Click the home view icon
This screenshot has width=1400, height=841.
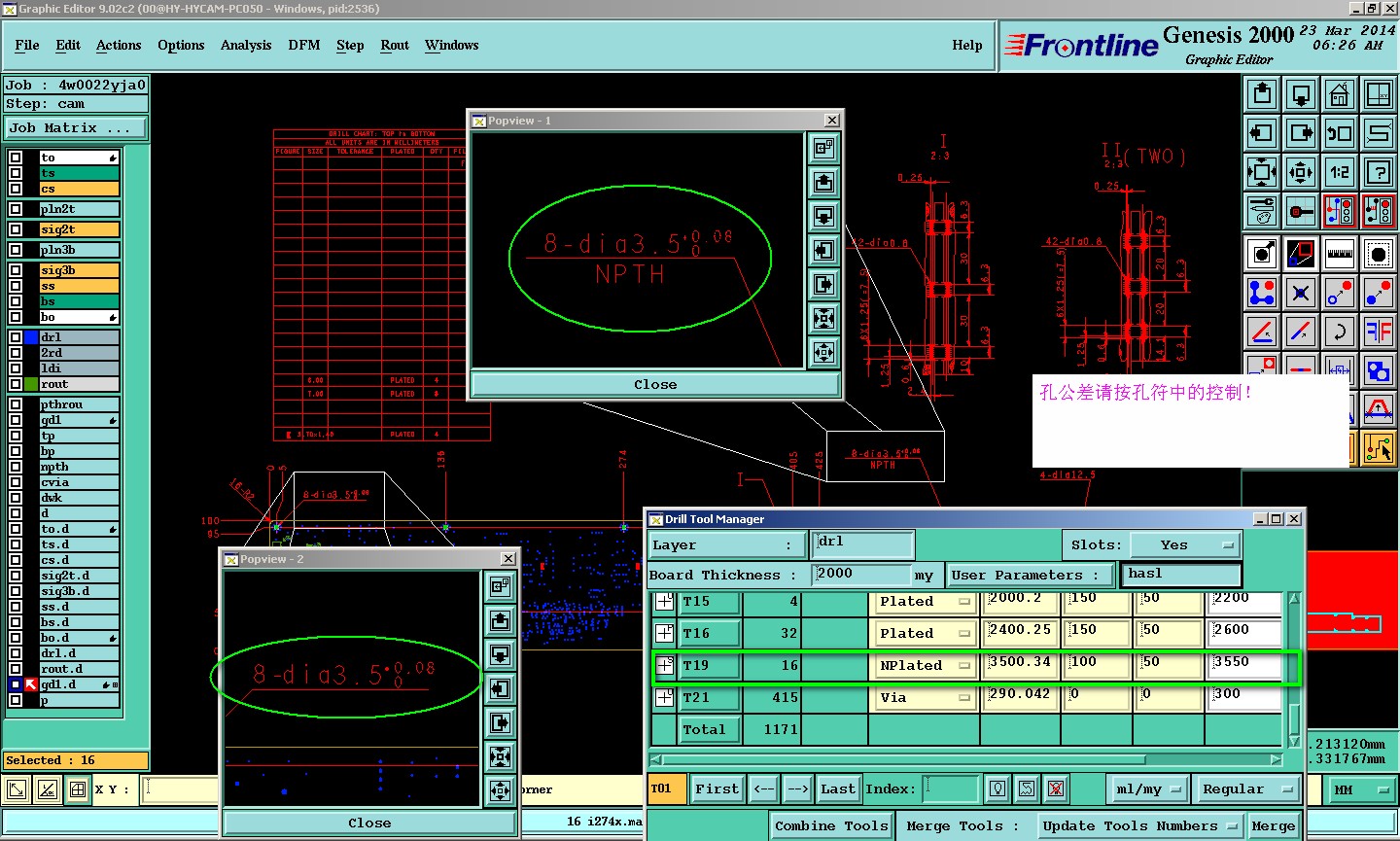click(x=1340, y=94)
